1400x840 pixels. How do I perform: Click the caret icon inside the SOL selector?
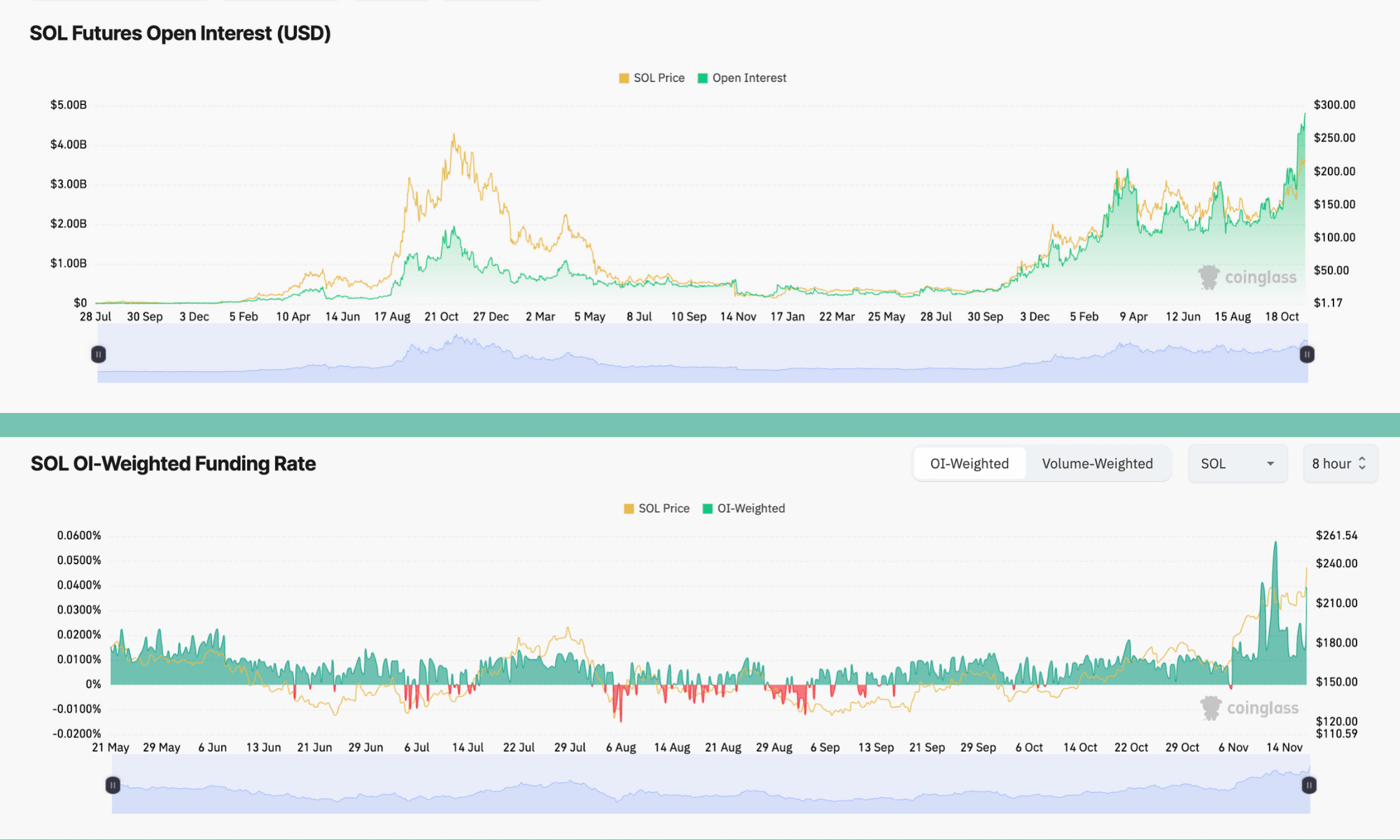tap(1270, 463)
